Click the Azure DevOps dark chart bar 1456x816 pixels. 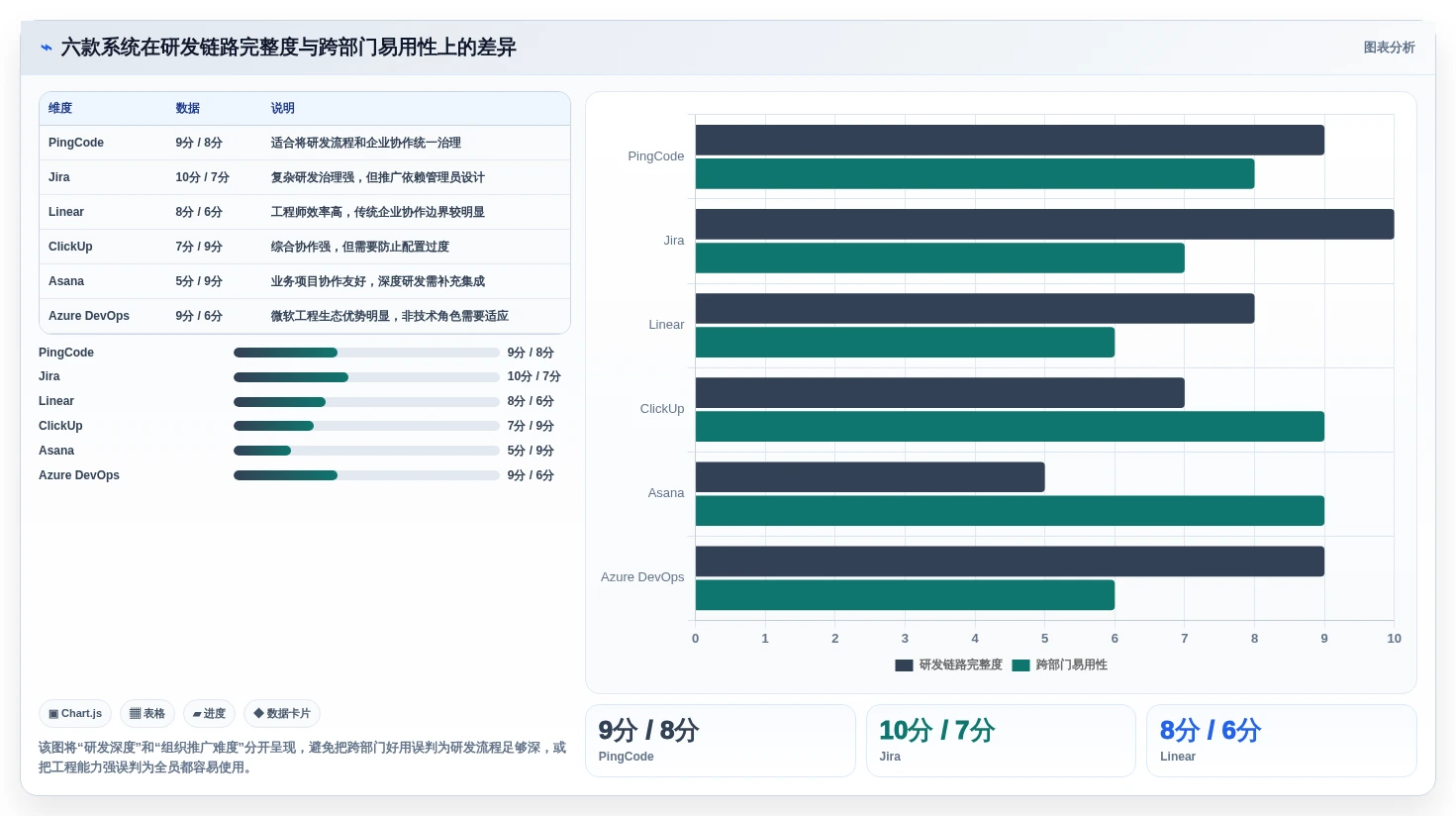coord(1010,561)
